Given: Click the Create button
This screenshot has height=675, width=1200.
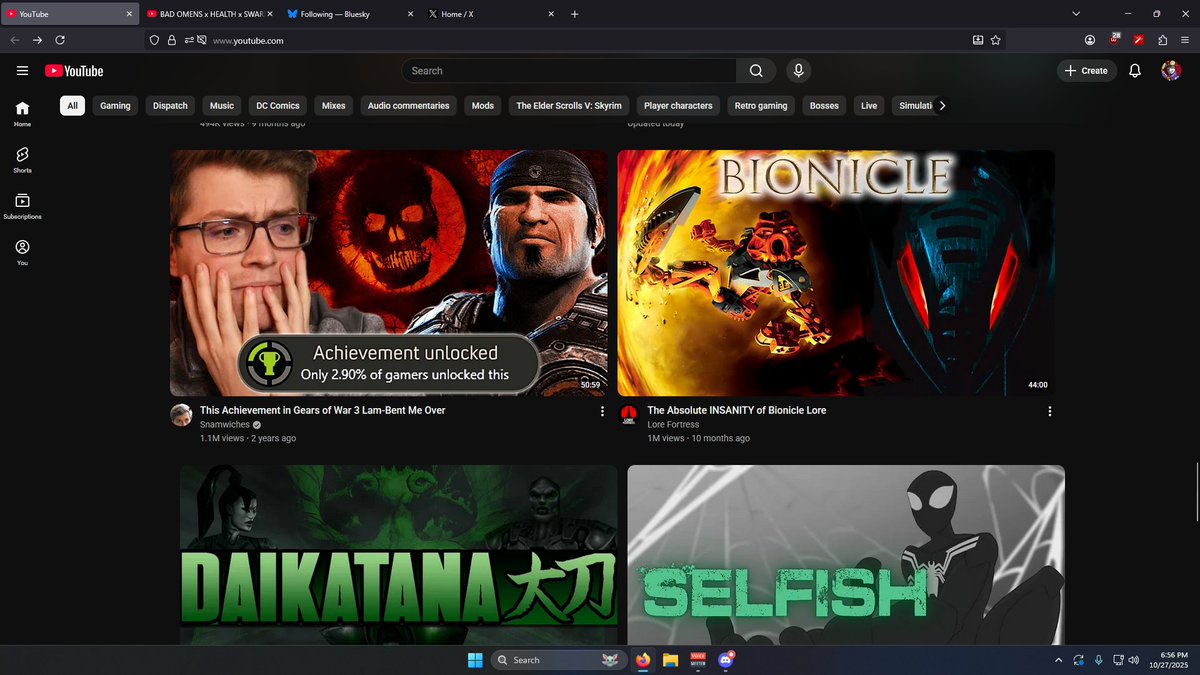Looking at the screenshot, I should coord(1086,71).
